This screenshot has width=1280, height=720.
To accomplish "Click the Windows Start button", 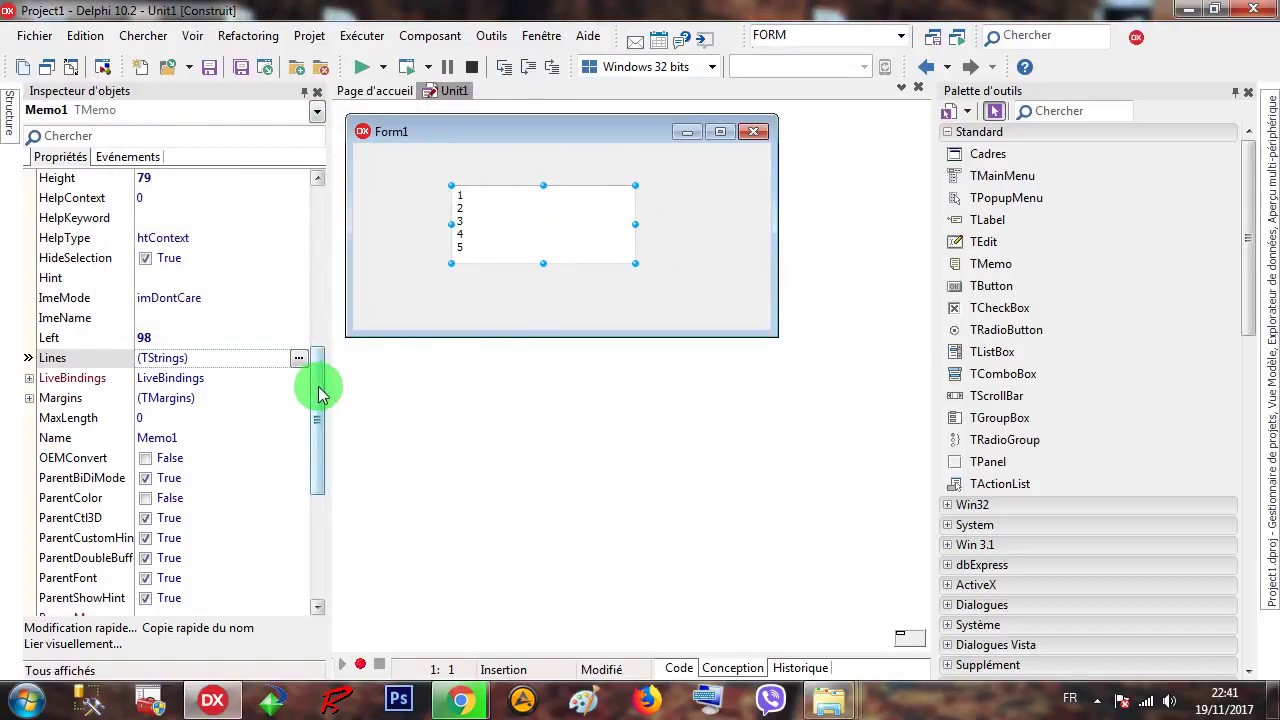I will 27,699.
